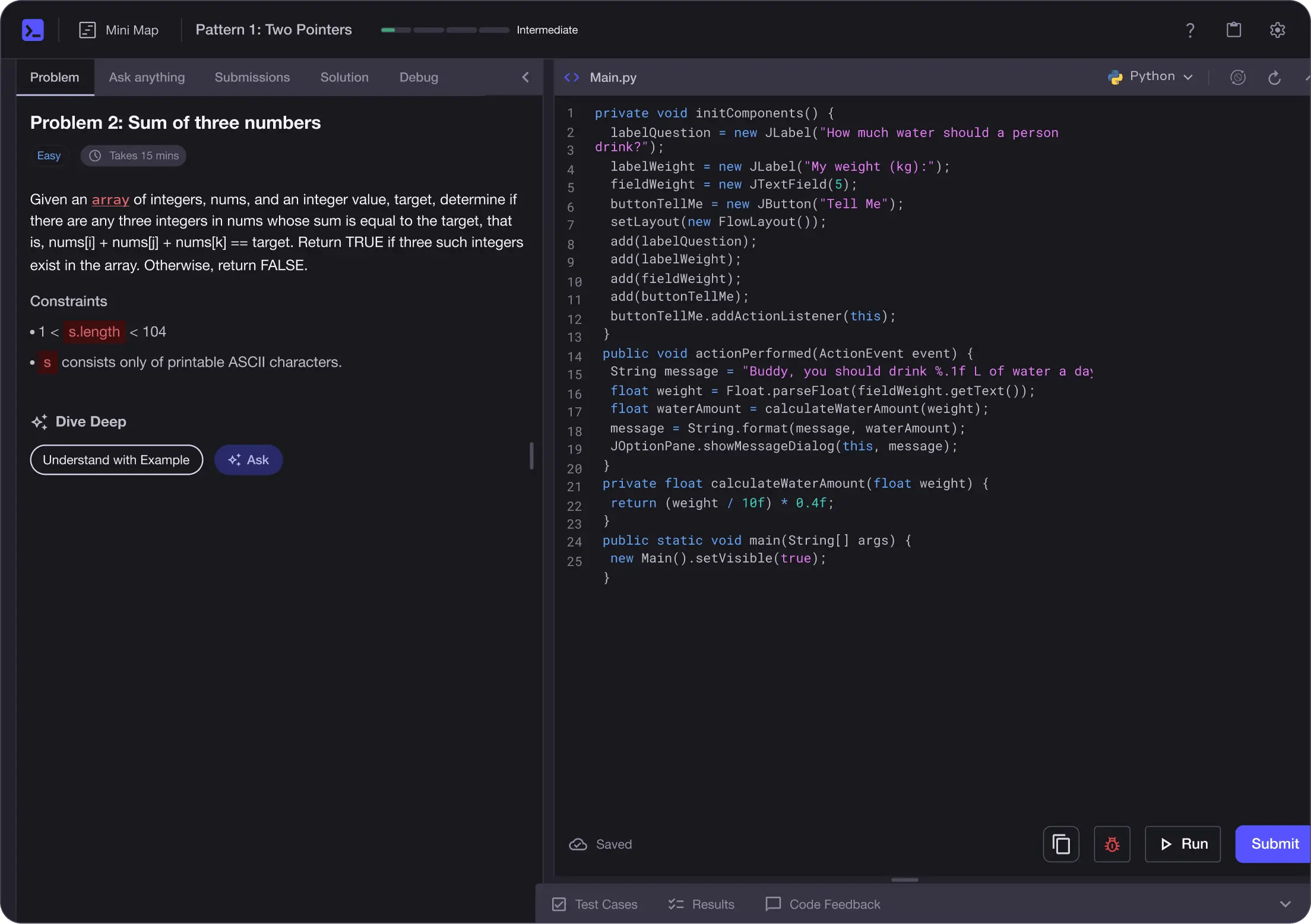Switch to the Submissions tab
Image resolution: width=1311 pixels, height=924 pixels.
(x=252, y=77)
